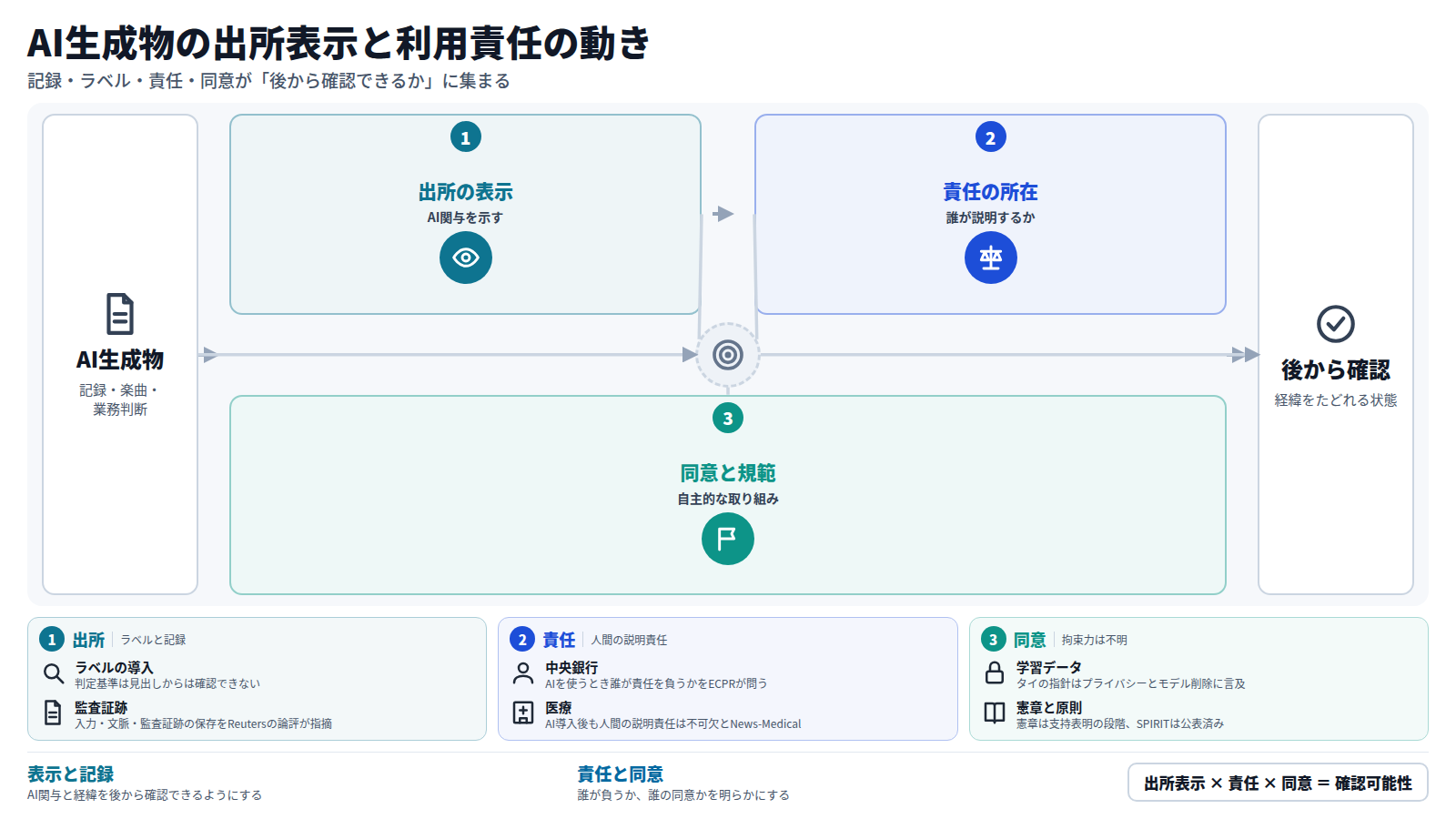The image size is (1456, 819).
Task: Click the scales icon under 責任の所在
Action: (x=991, y=258)
